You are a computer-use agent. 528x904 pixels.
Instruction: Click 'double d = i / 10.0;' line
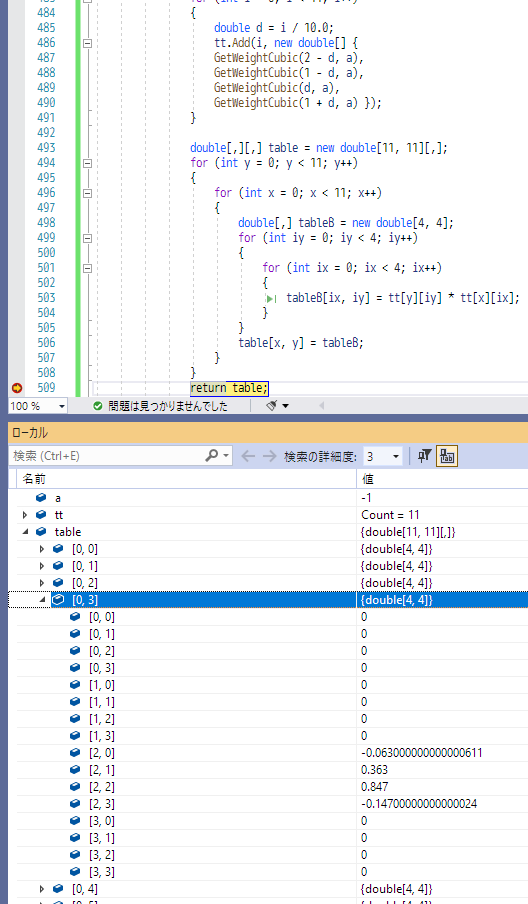(x=274, y=28)
